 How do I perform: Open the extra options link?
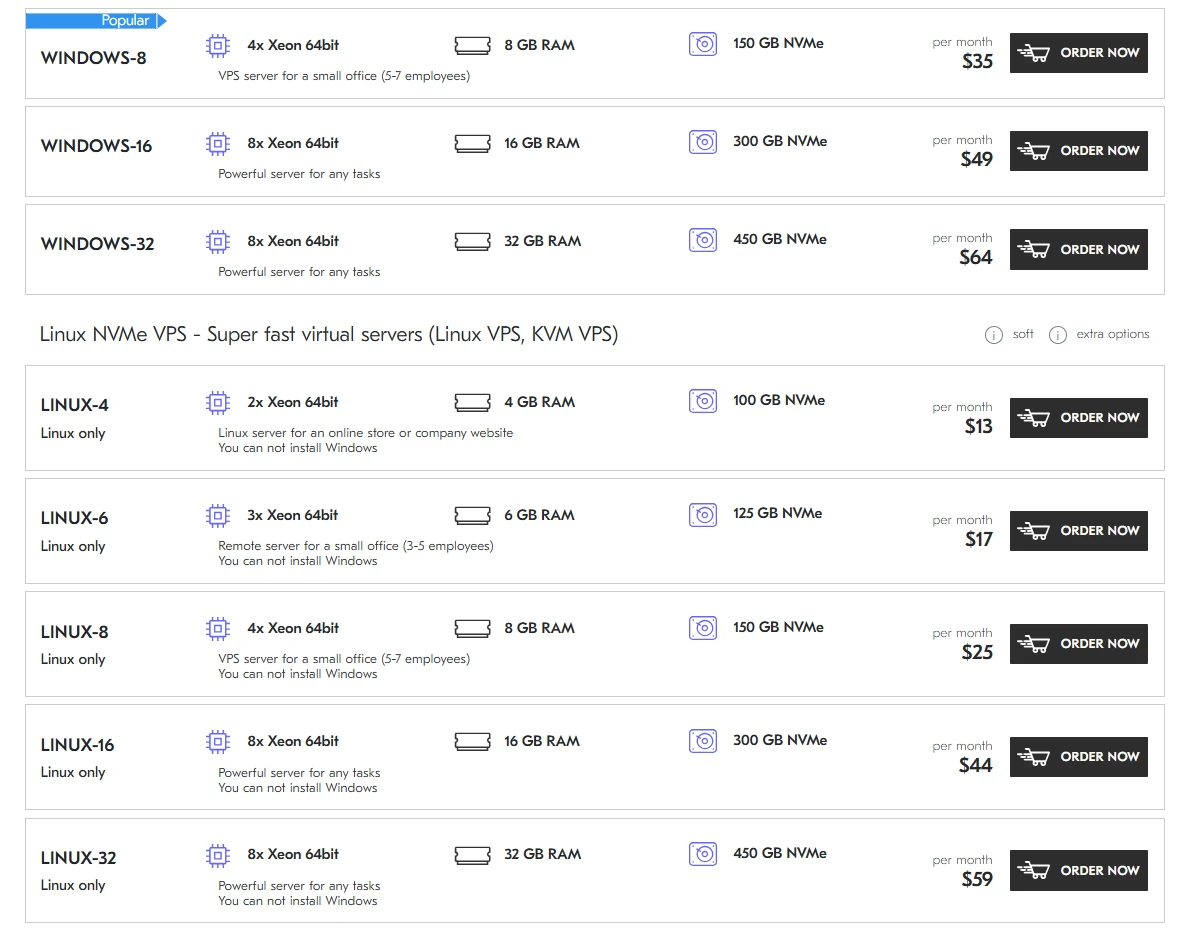point(1112,334)
